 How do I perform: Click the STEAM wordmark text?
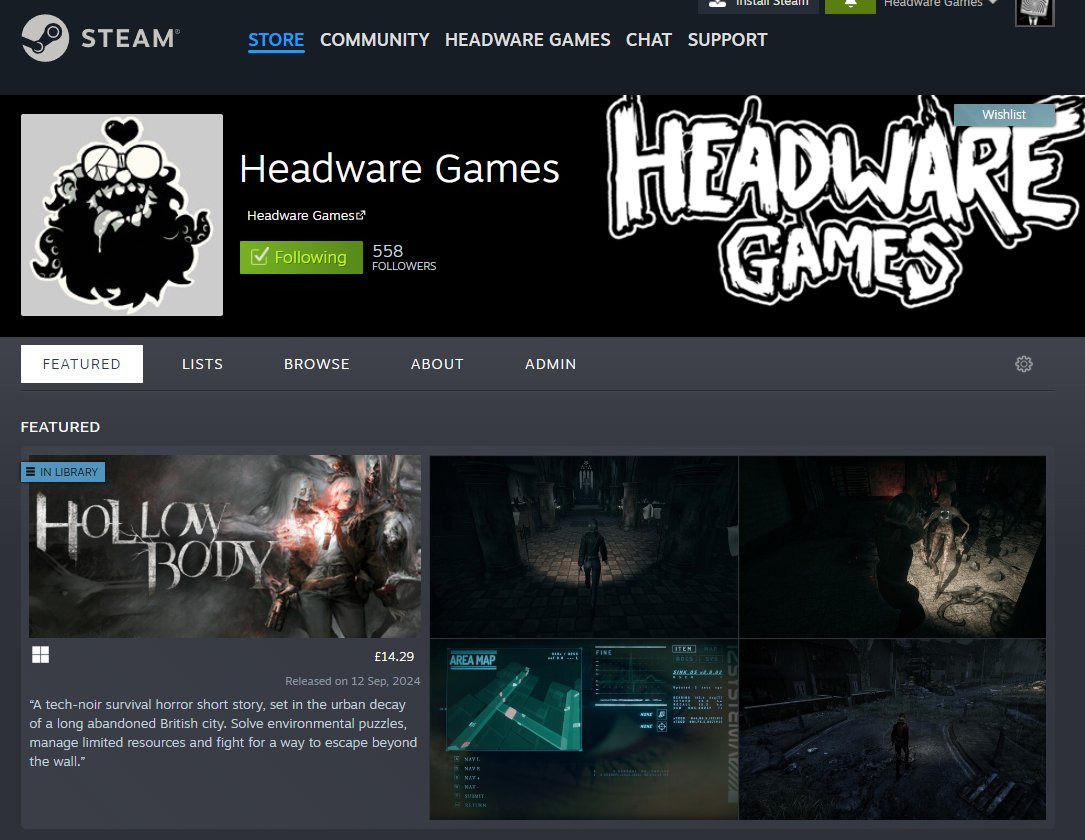(x=131, y=39)
